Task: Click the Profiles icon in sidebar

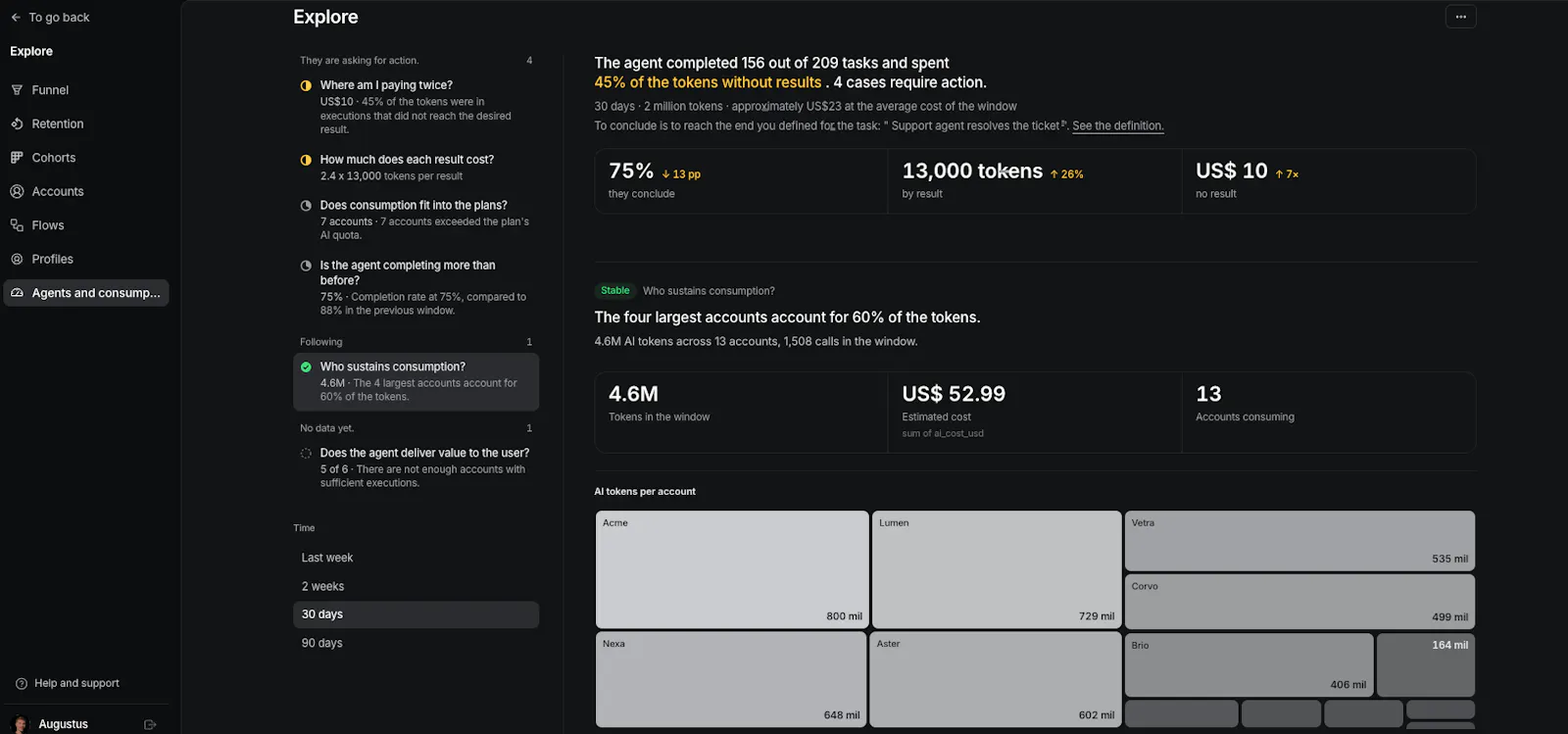Action: click(17, 259)
